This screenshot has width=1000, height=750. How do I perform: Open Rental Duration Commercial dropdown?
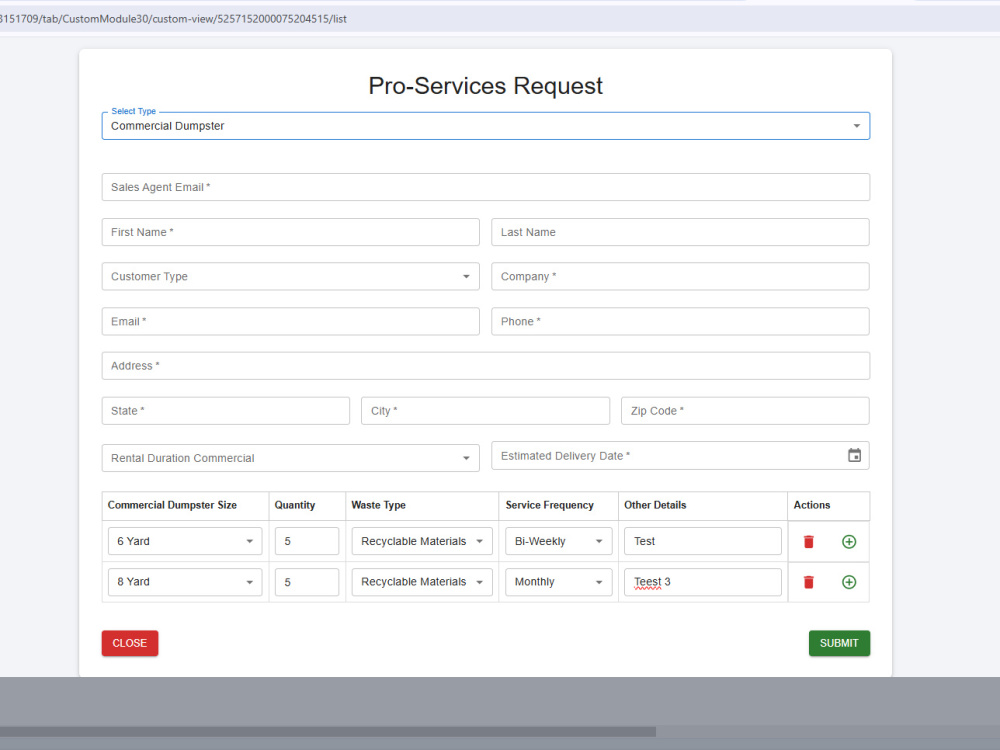point(290,458)
